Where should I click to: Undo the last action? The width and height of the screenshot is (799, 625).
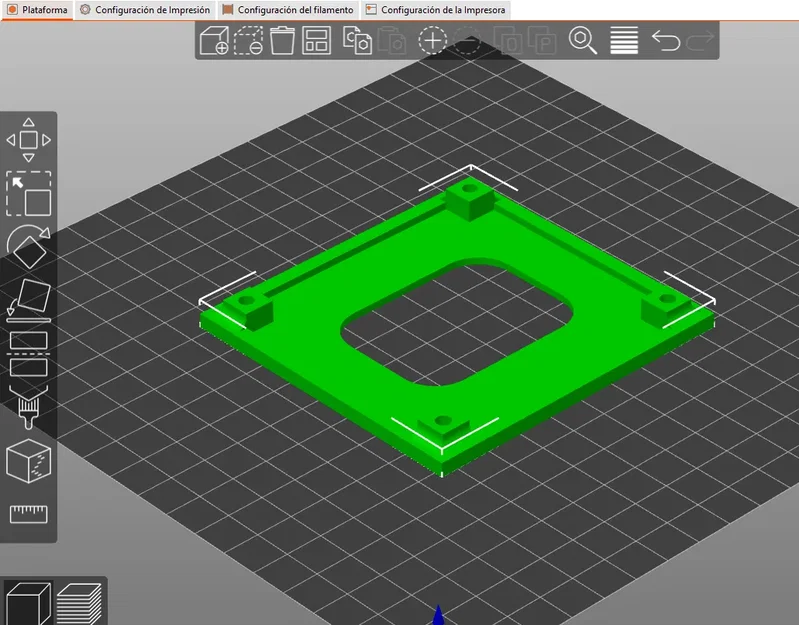(665, 40)
